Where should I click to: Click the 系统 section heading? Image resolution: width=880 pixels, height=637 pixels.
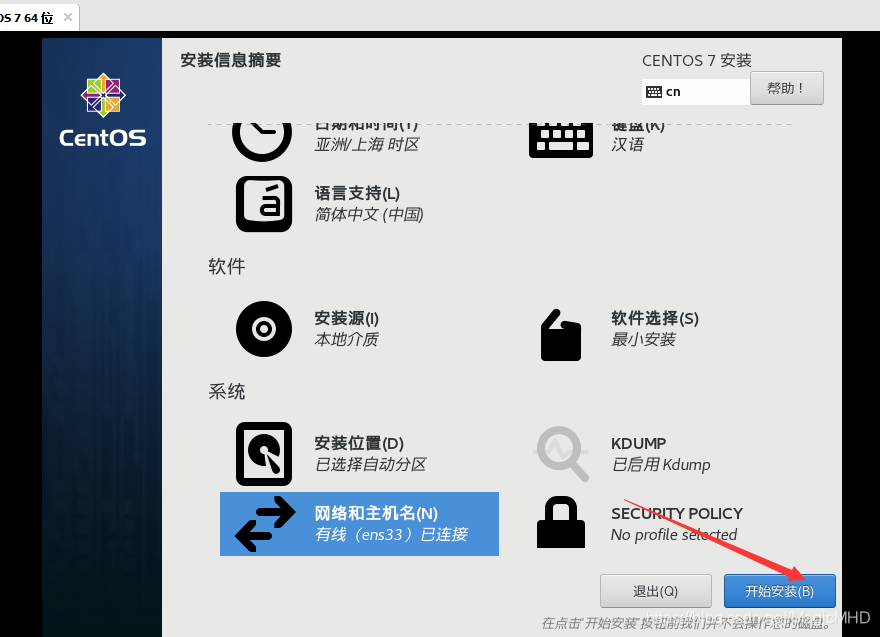227,392
